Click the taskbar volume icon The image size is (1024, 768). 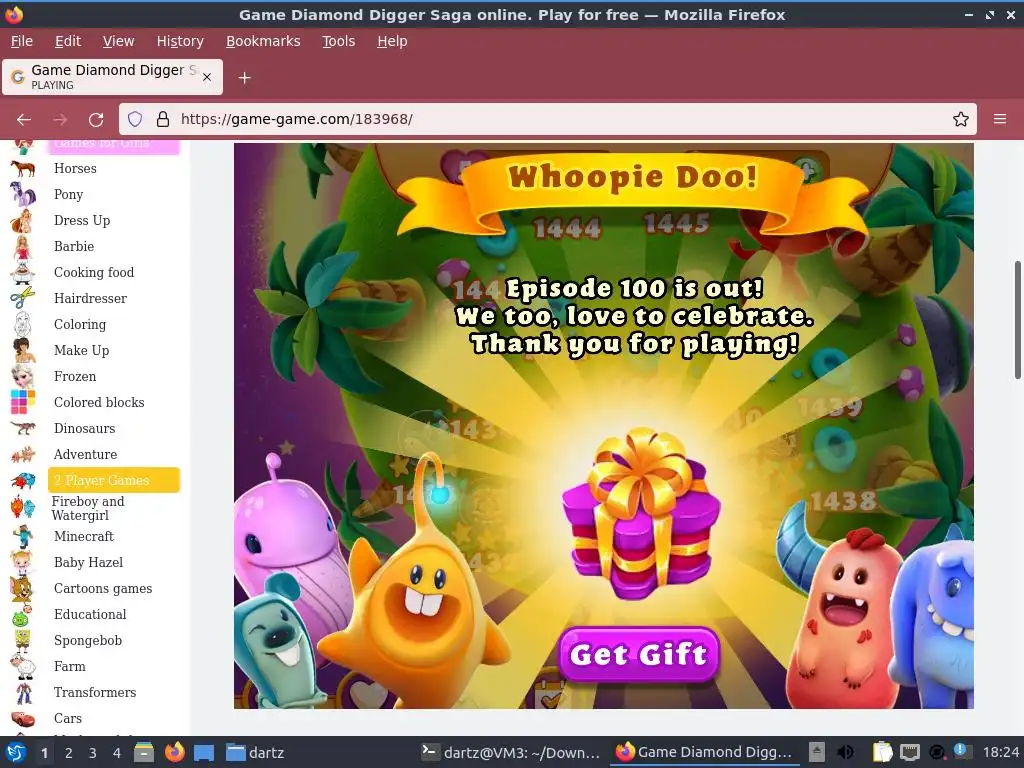point(846,752)
